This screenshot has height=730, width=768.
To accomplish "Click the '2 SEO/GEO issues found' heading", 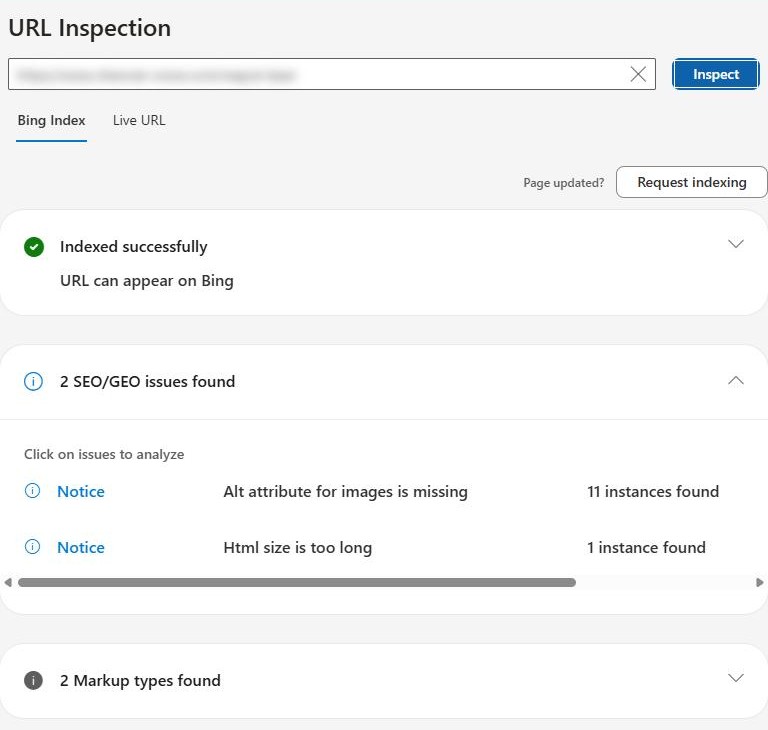I will [147, 382].
